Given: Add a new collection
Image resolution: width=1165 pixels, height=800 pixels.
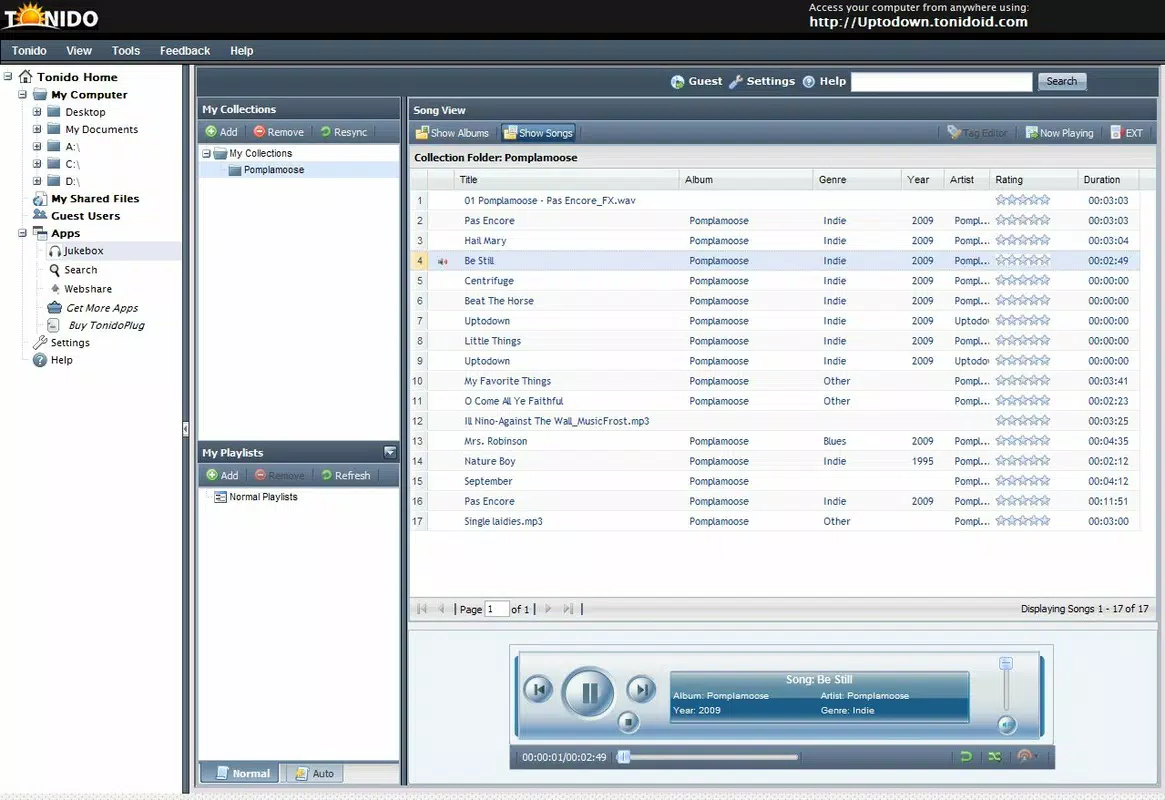Looking at the screenshot, I should (x=221, y=131).
